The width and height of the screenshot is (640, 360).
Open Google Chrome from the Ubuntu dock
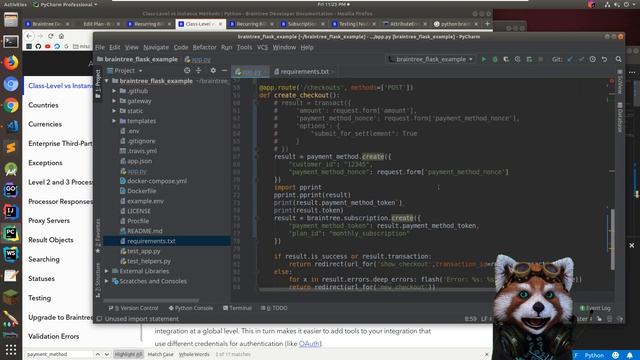click(x=11, y=105)
